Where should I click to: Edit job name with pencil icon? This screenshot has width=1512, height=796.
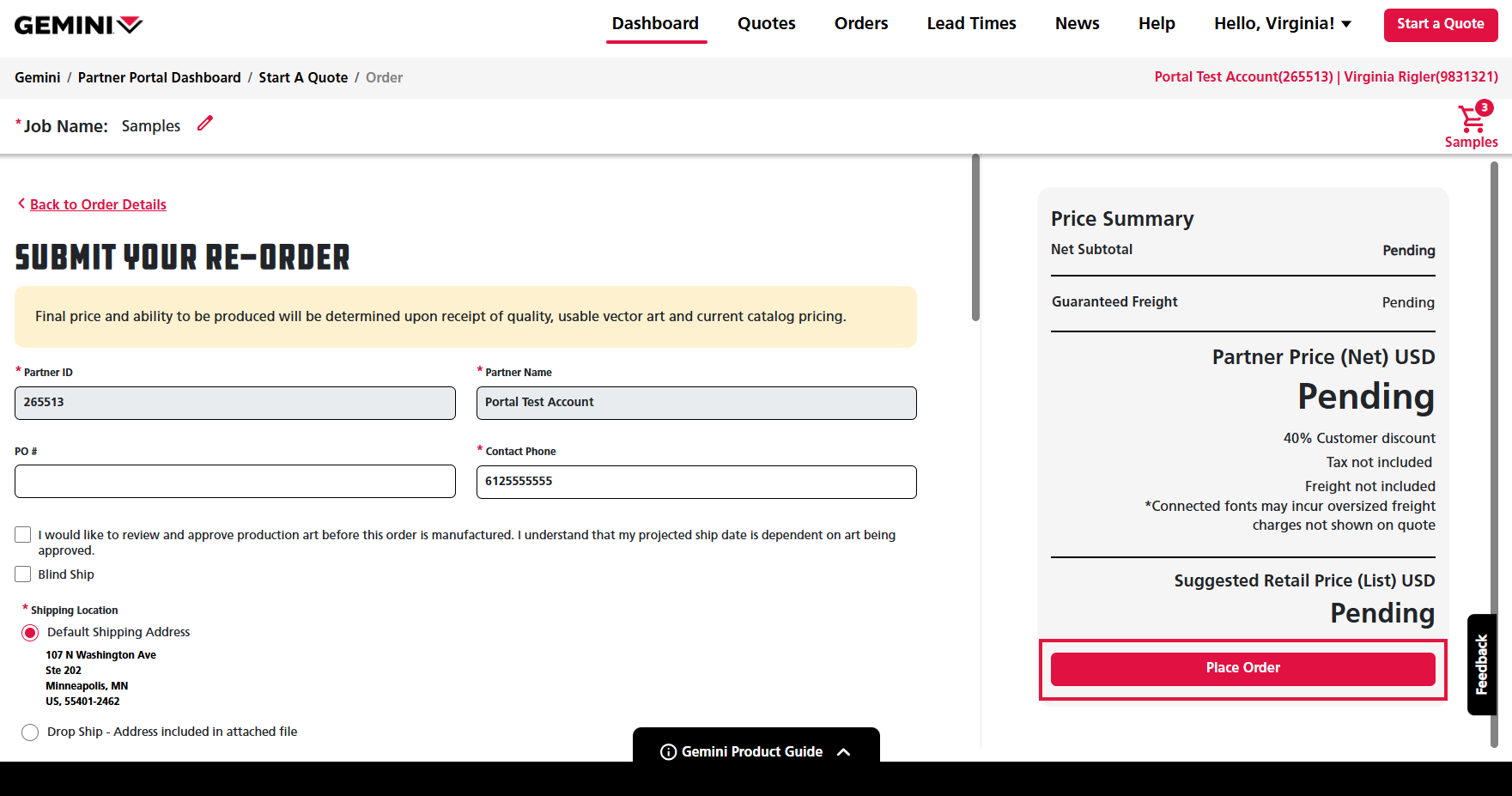click(204, 124)
